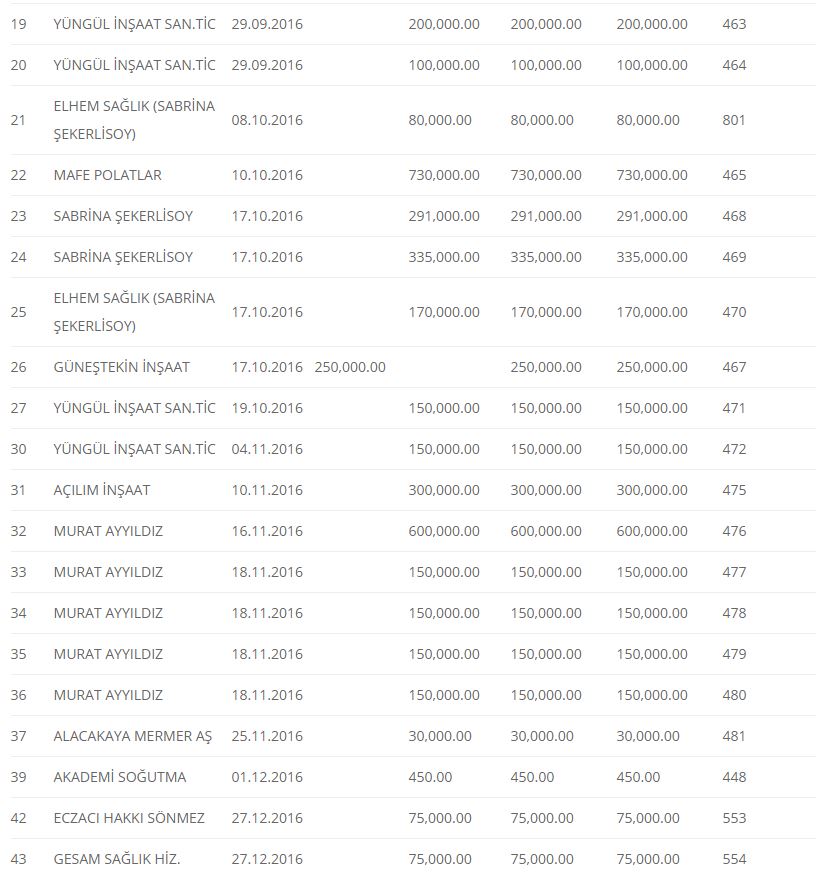Click MAFE POLATLAR in row 22

[x=107, y=175]
